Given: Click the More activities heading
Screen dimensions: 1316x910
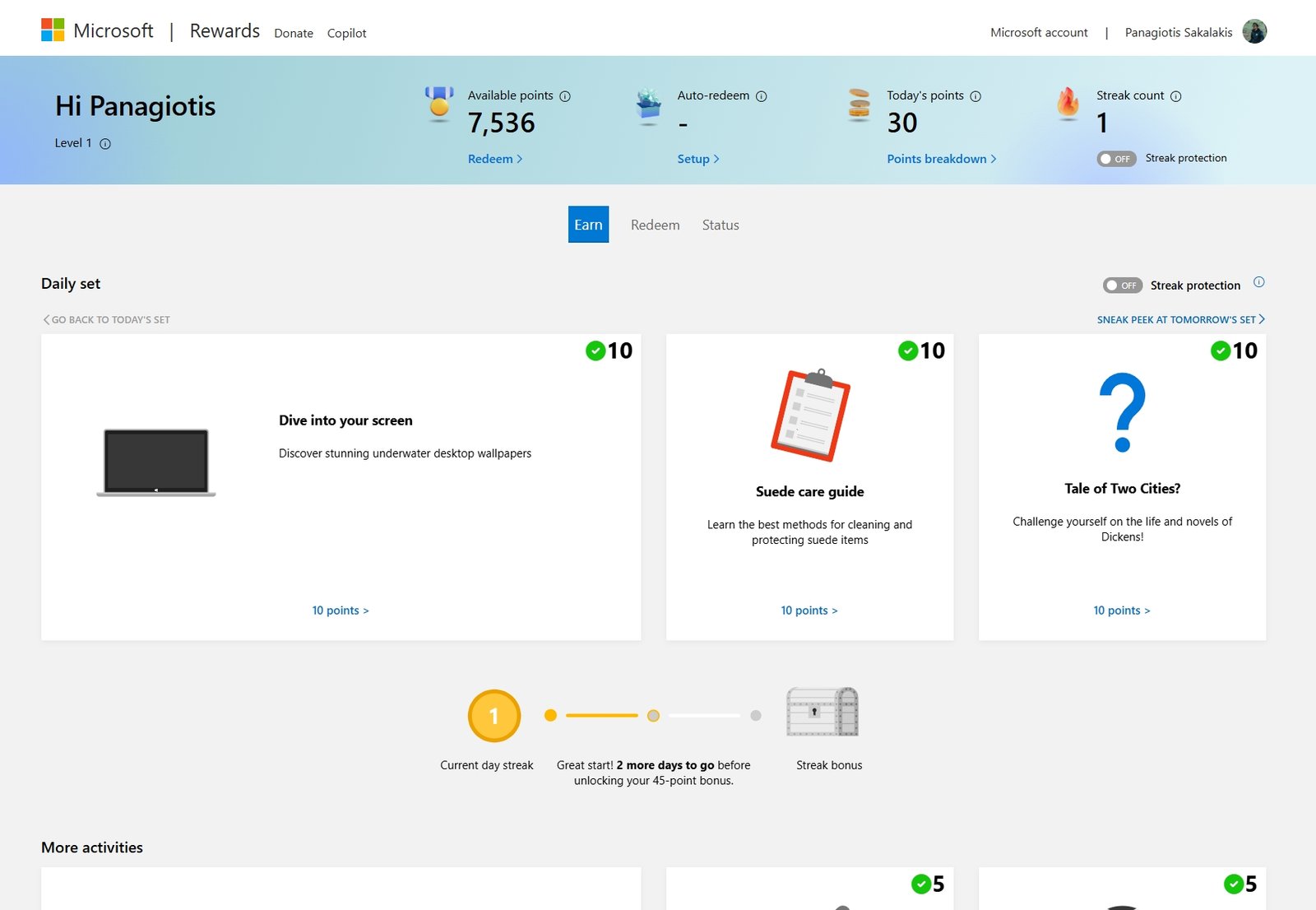Looking at the screenshot, I should click(x=92, y=847).
